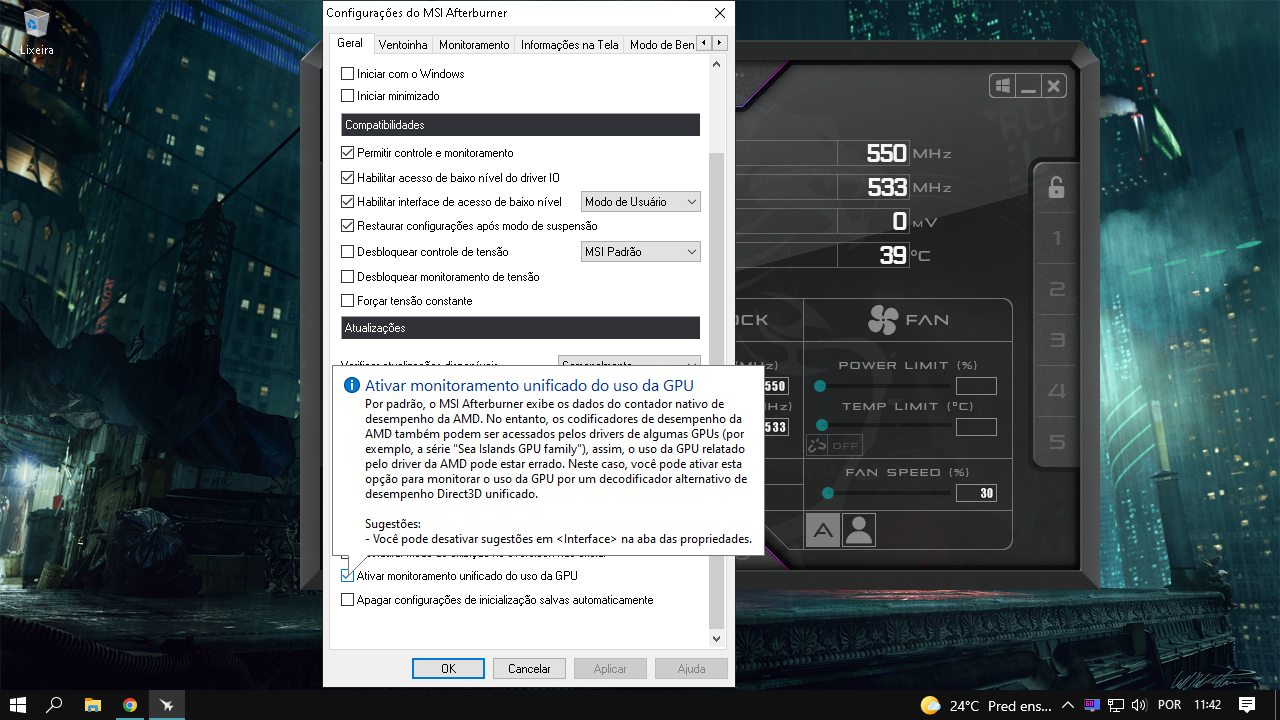The width and height of the screenshot is (1280, 720).
Task: Click MSI Afterburner taskbar icon
Action: tap(167, 705)
